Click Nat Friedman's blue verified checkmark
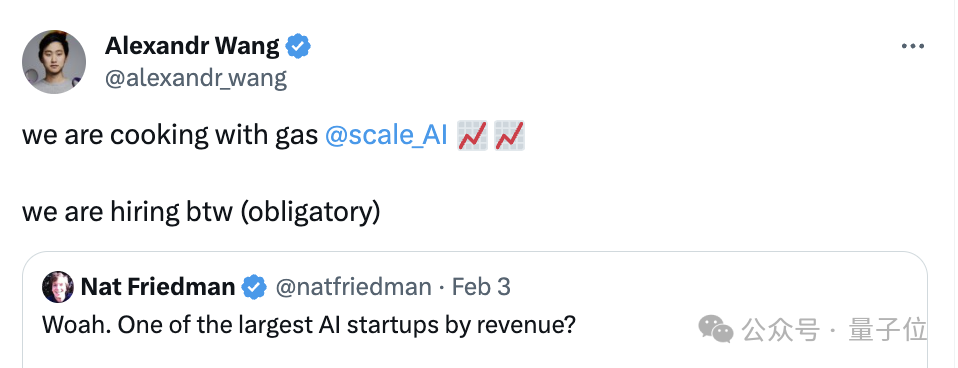The height and width of the screenshot is (368, 958). pyautogui.click(x=254, y=287)
